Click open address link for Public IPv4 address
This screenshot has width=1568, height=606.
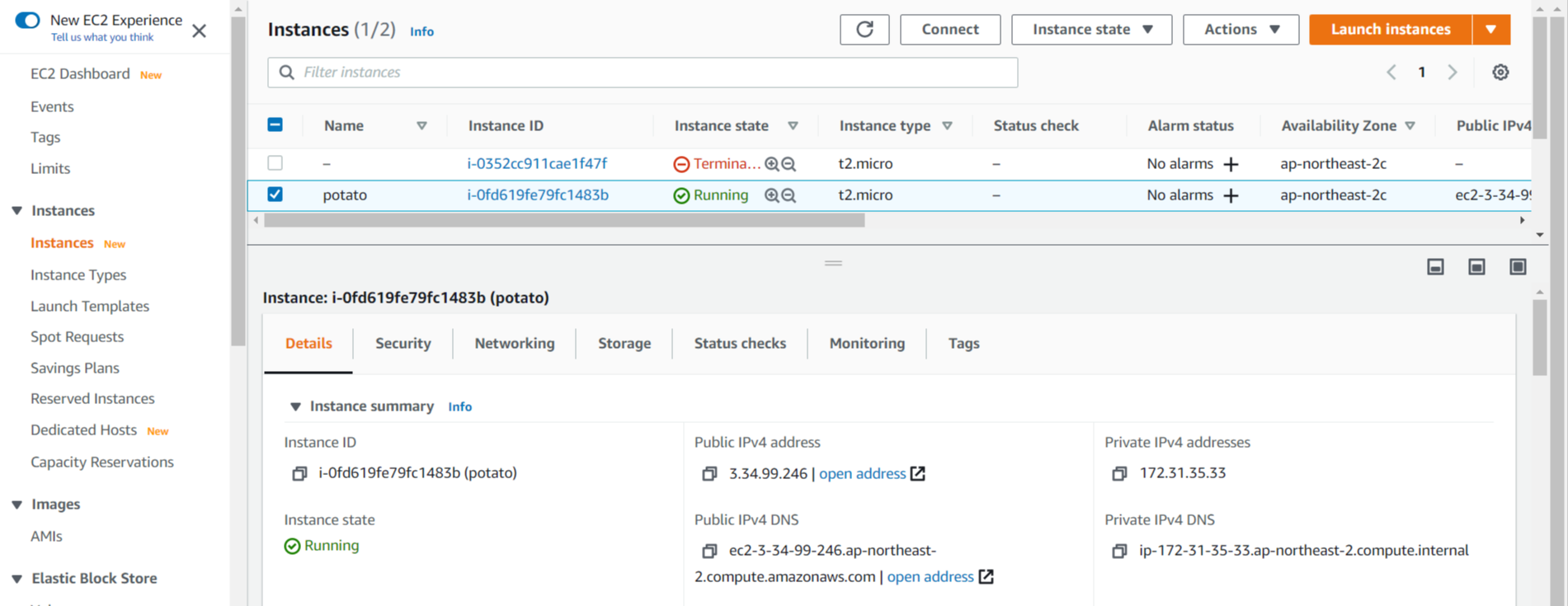862,474
